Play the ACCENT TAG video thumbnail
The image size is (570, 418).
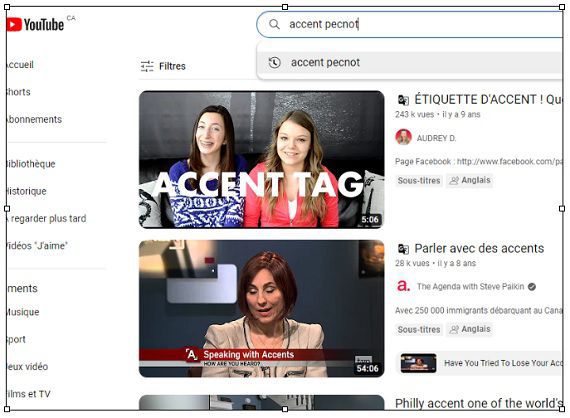tap(261, 159)
